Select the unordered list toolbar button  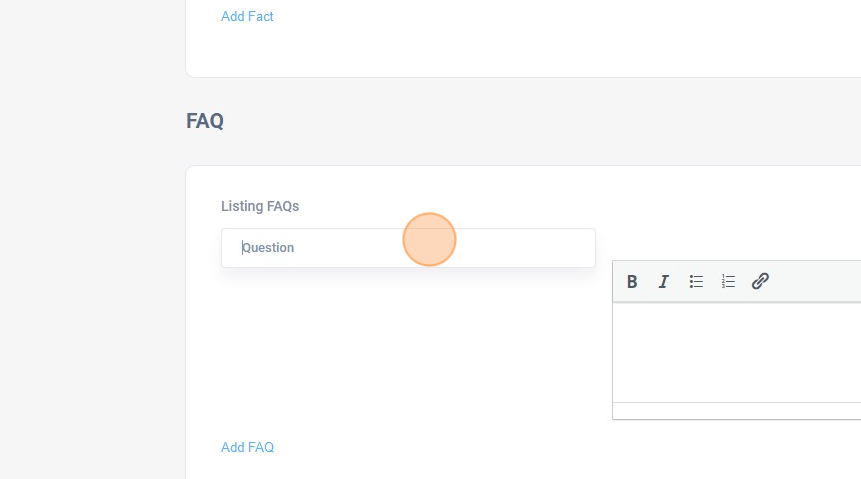(696, 282)
